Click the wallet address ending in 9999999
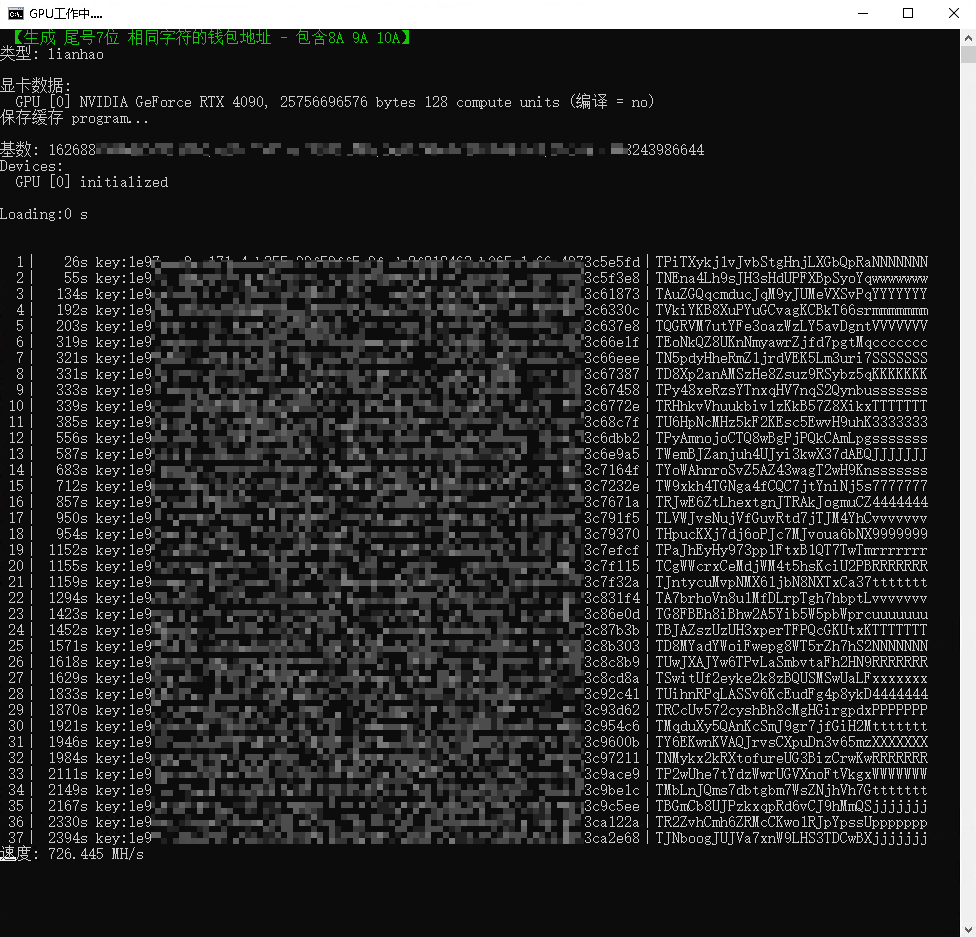The height and width of the screenshot is (937, 976). (x=791, y=534)
